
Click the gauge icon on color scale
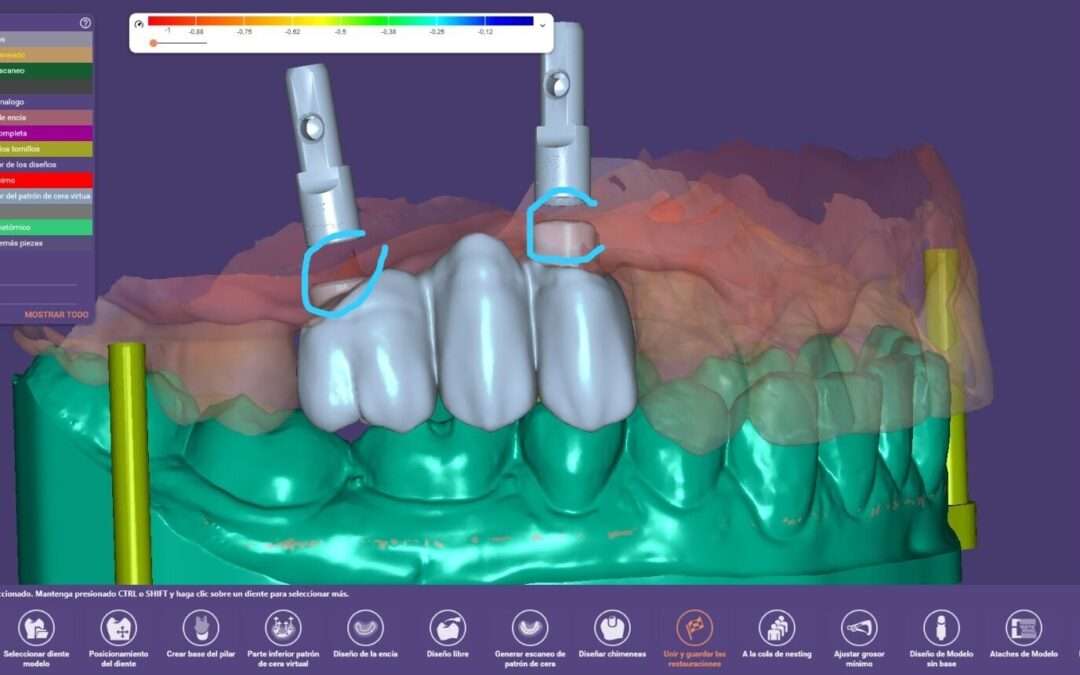[139, 24]
